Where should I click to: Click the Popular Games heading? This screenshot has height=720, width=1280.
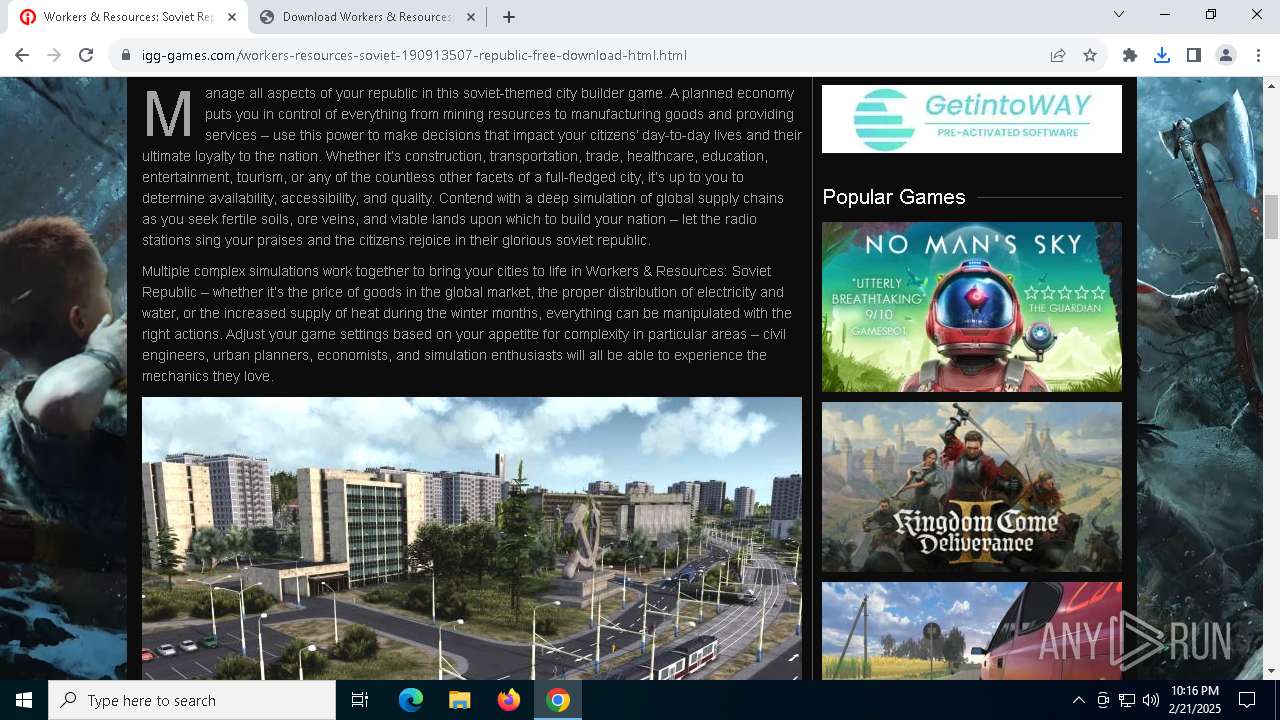tap(894, 197)
